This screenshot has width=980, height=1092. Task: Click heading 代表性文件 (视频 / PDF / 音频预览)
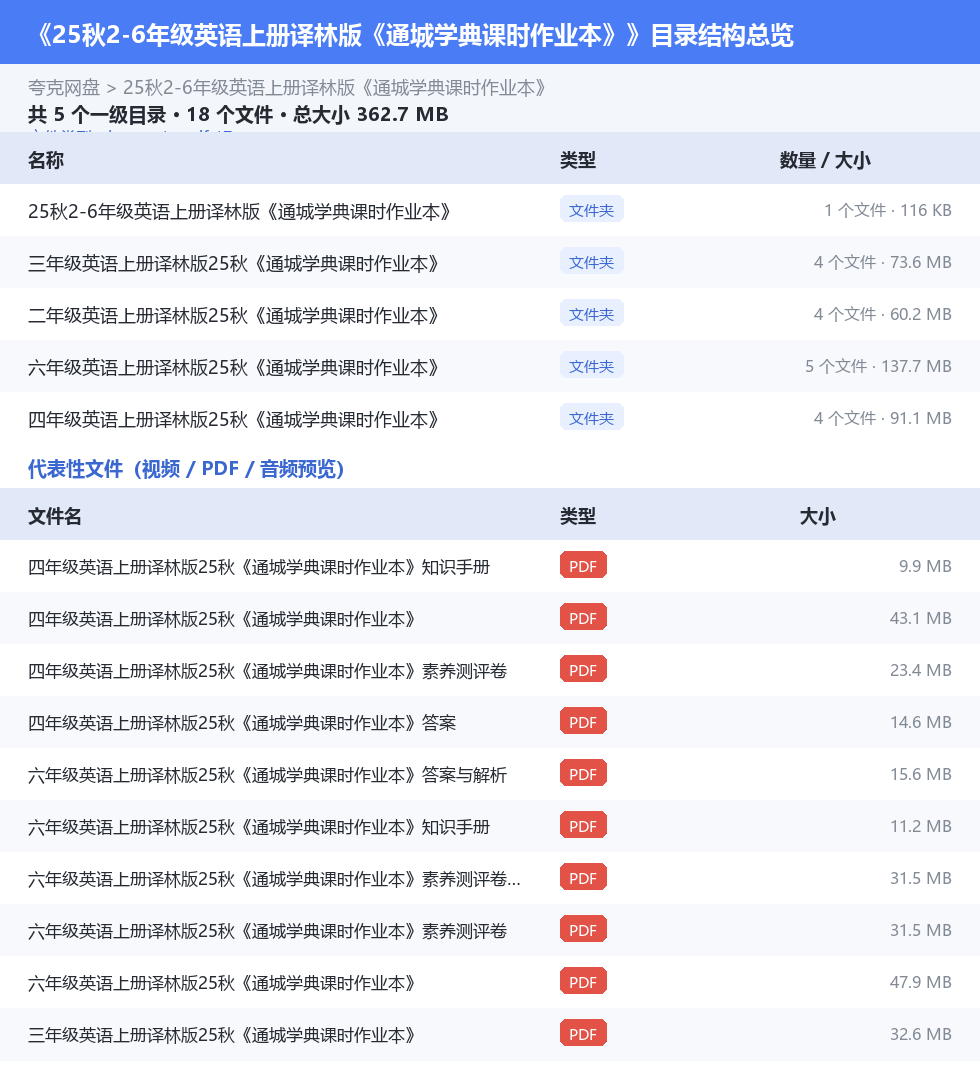tap(186, 469)
